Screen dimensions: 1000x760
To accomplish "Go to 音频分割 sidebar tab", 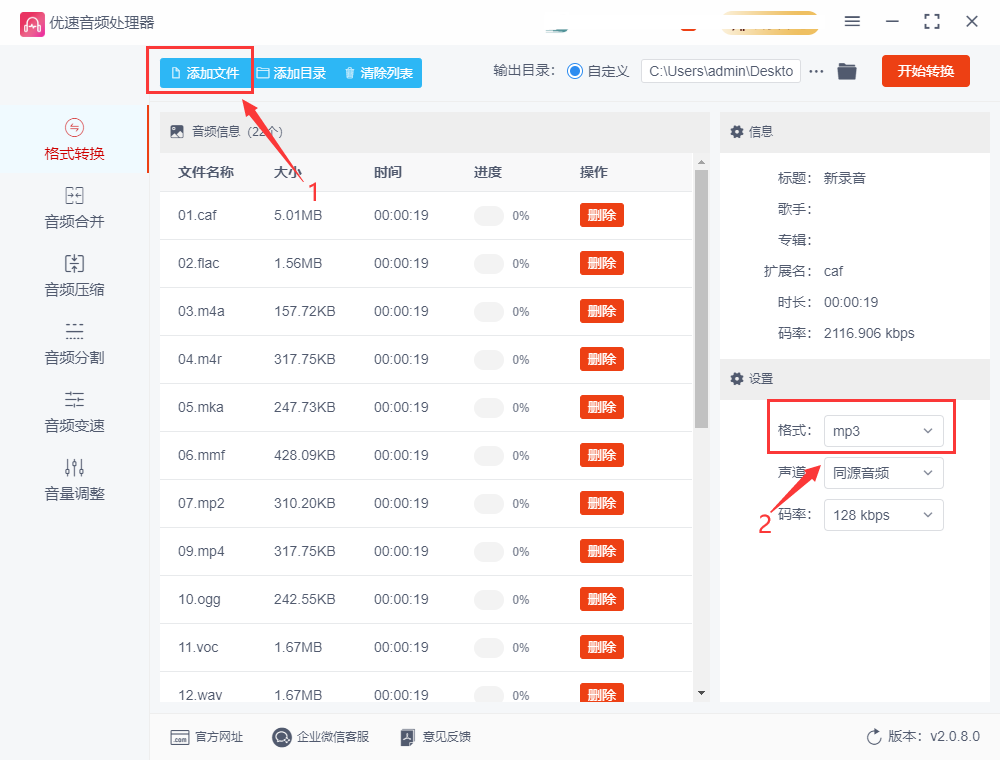I will point(74,344).
